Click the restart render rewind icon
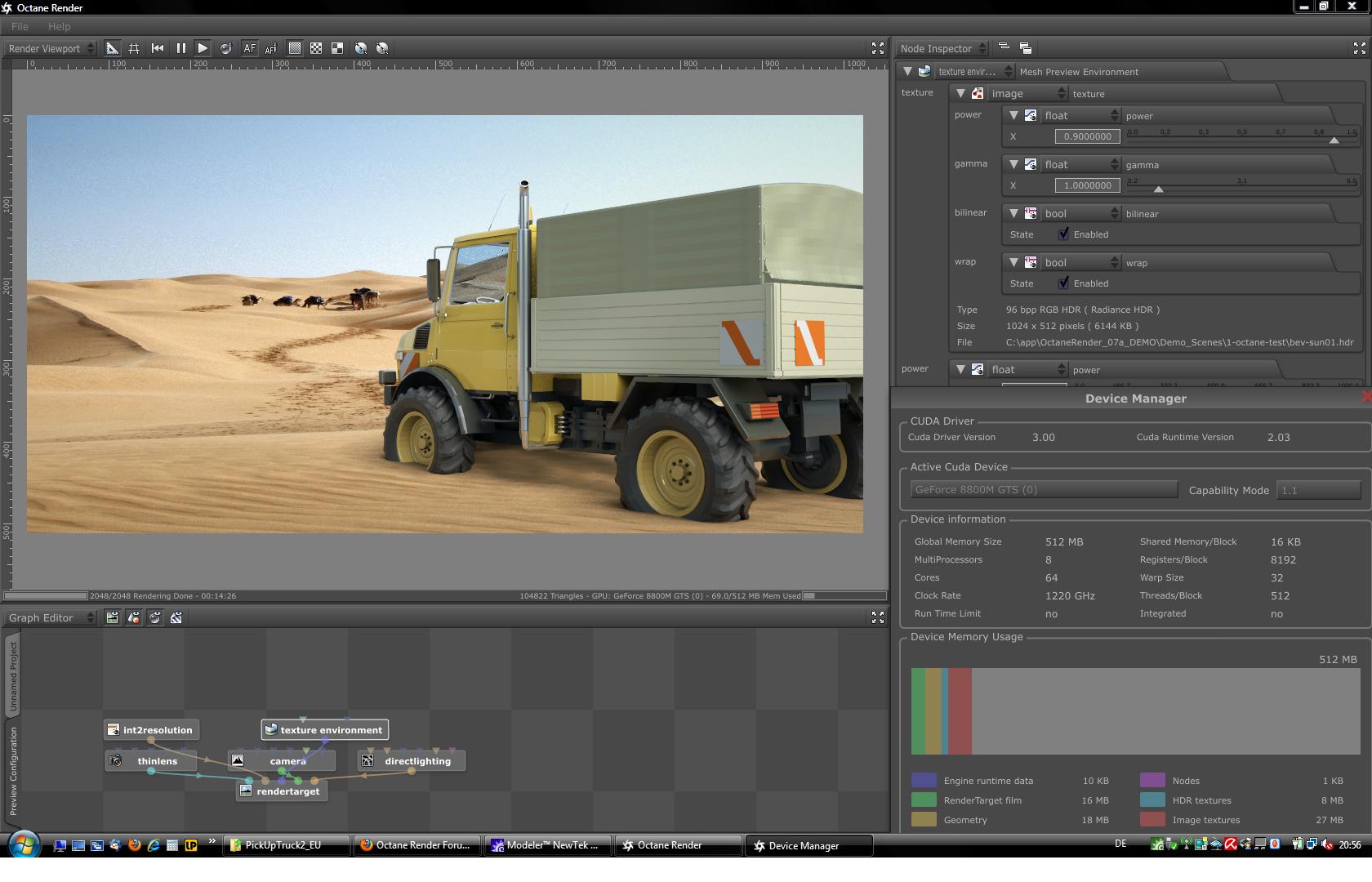This screenshot has width=1372, height=882. (158, 49)
